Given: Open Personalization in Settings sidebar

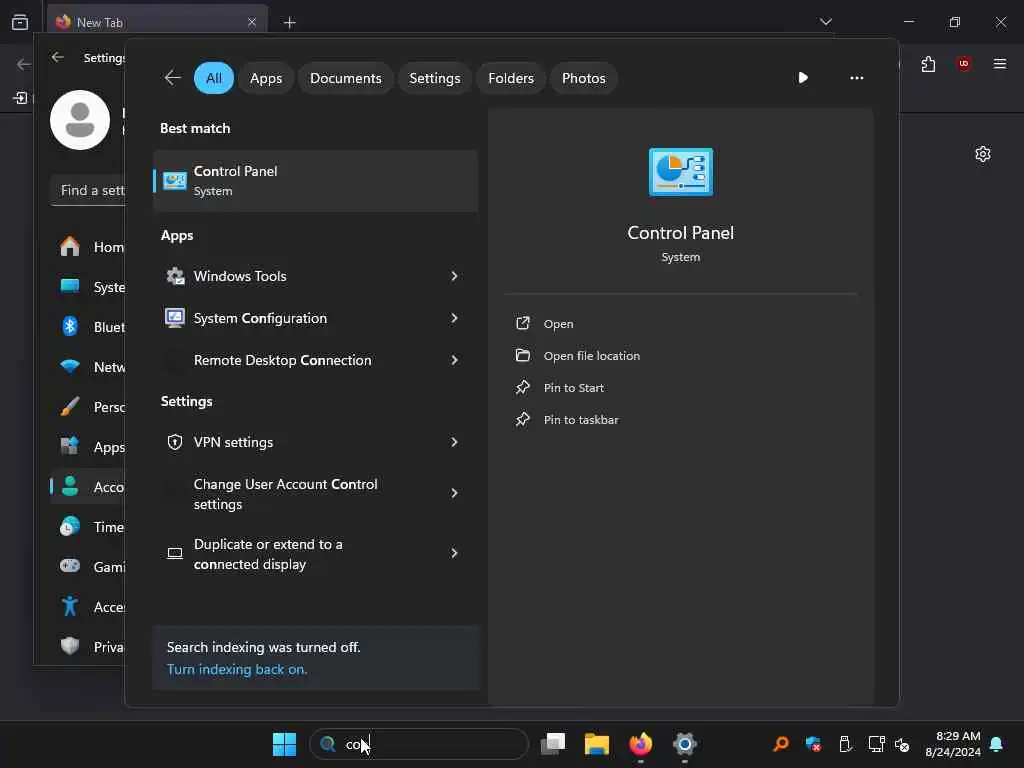Looking at the screenshot, I should point(88,407).
